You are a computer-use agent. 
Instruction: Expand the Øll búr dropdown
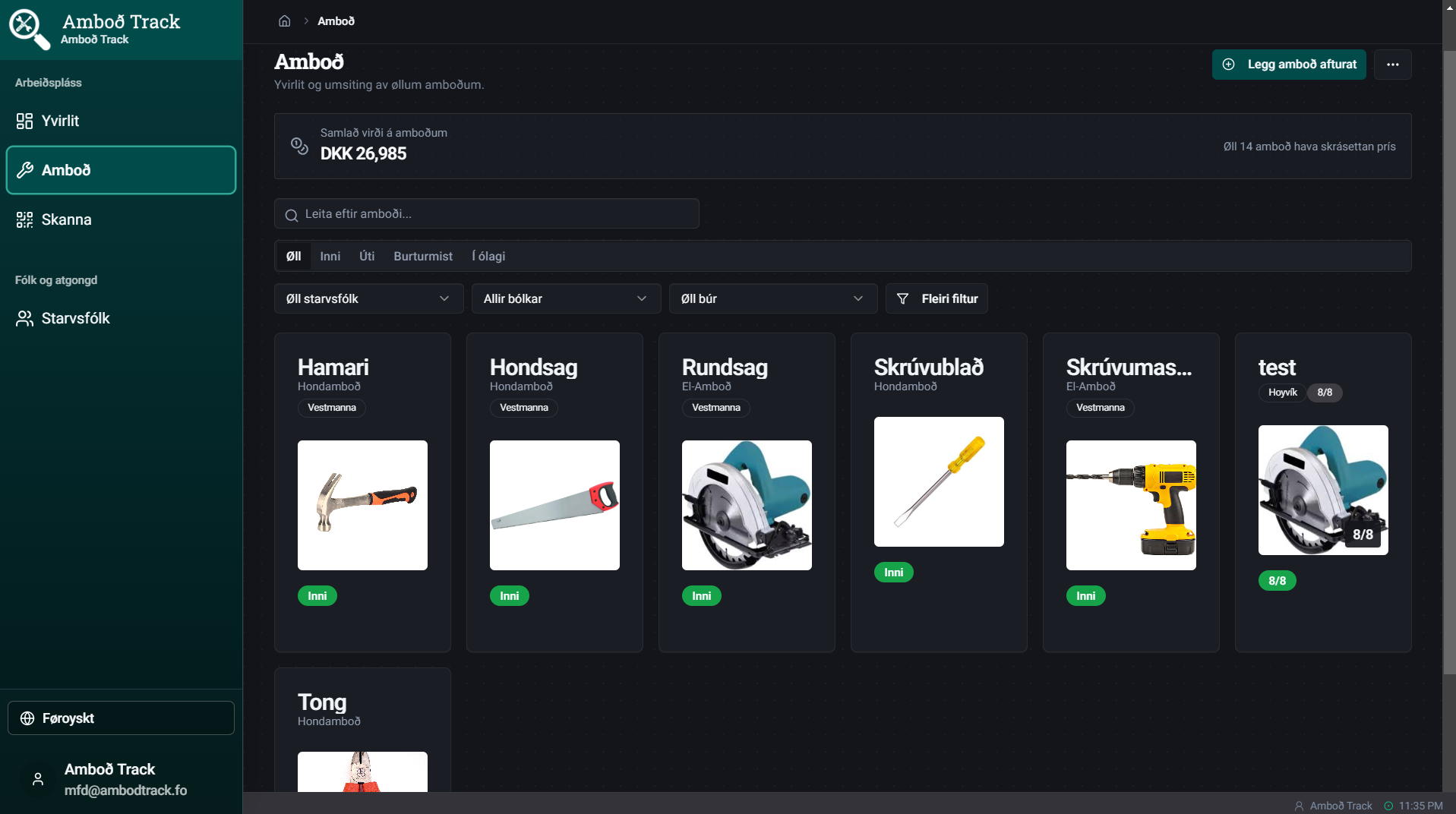pyautogui.click(x=773, y=298)
